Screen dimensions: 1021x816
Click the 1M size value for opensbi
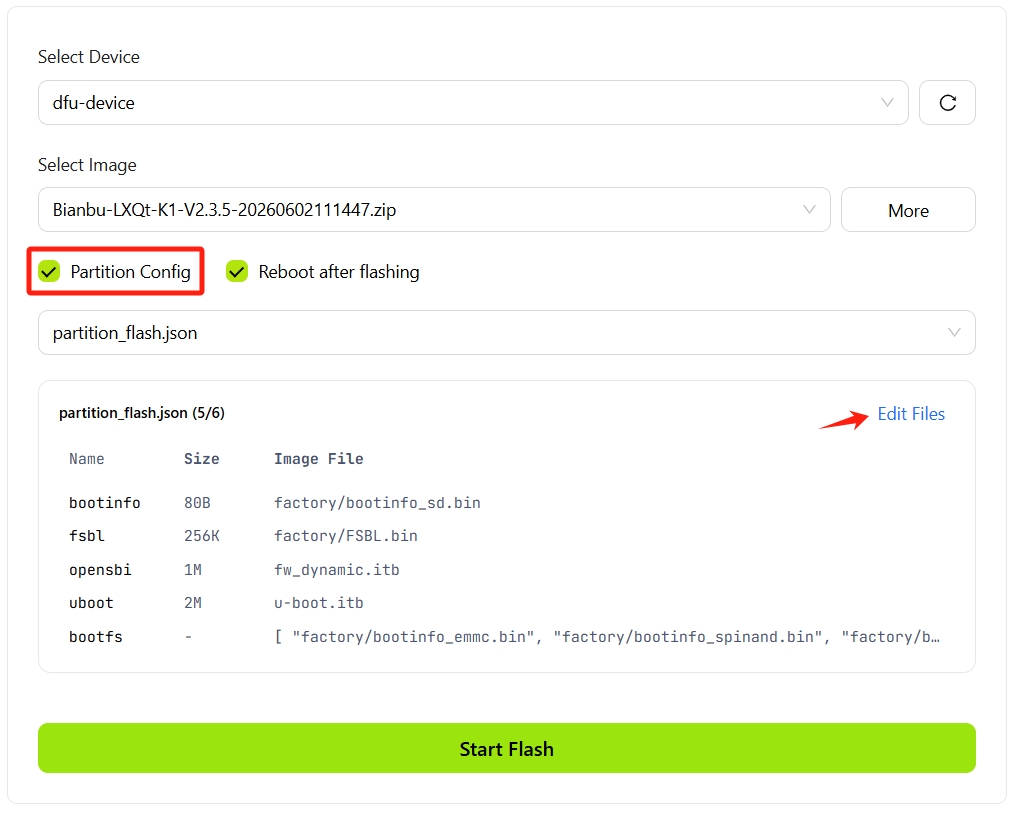click(193, 570)
